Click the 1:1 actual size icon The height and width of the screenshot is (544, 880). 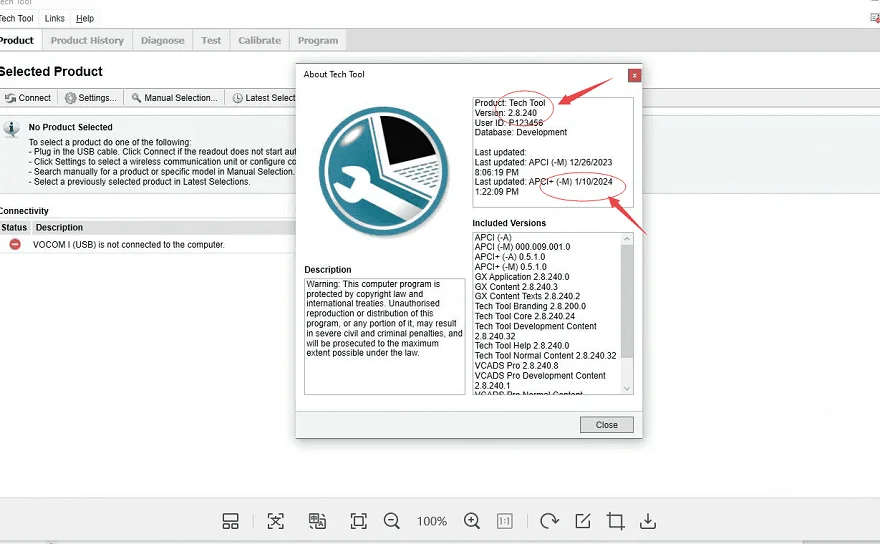click(505, 522)
